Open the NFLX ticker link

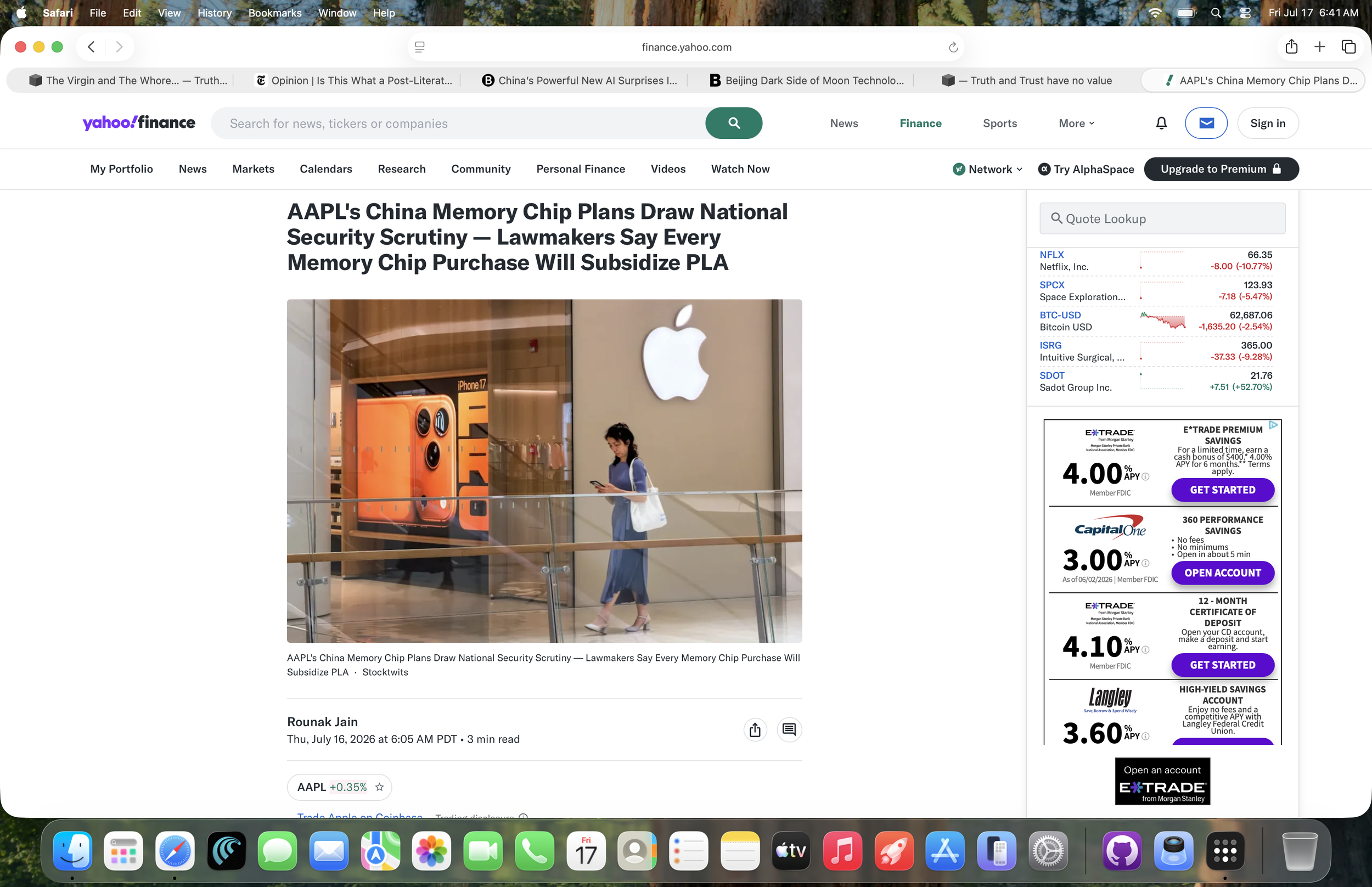pos(1052,255)
